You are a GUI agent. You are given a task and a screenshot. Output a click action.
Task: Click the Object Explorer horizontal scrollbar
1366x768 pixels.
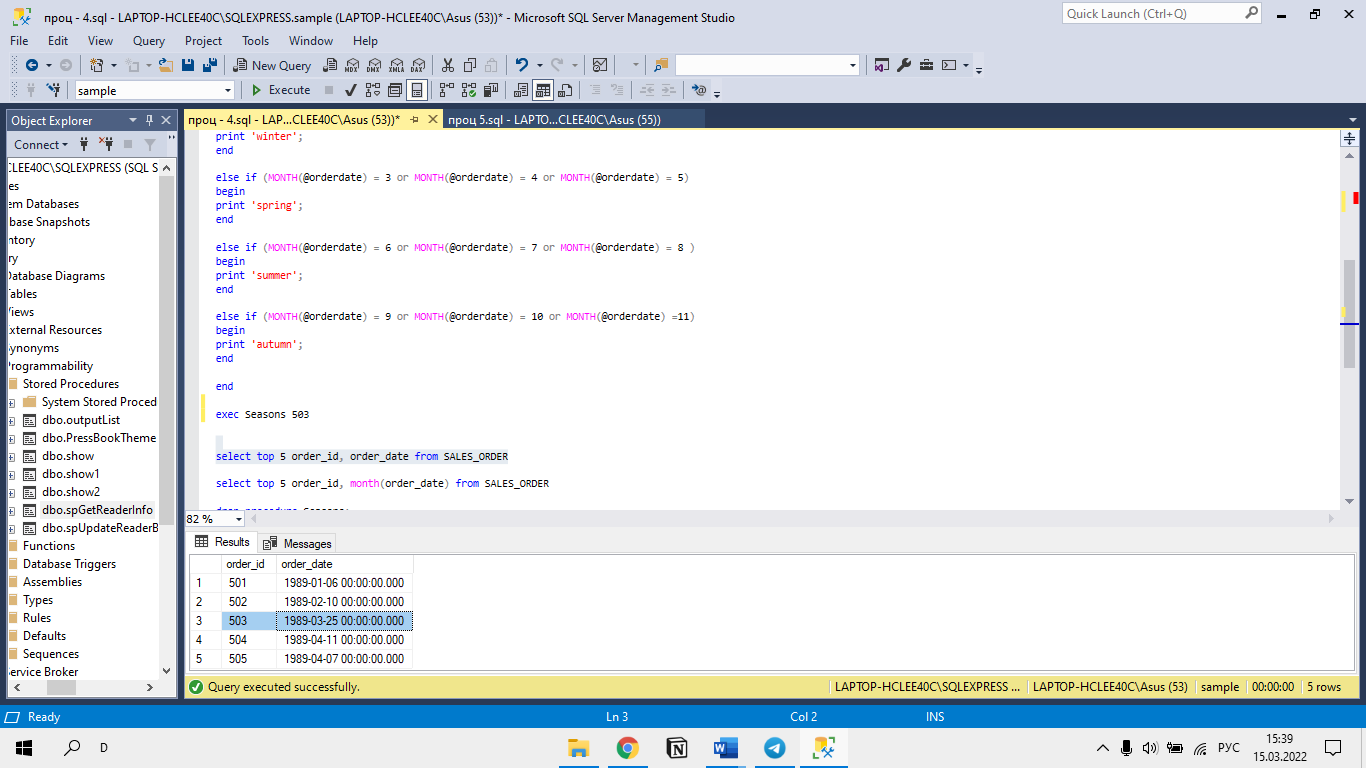[x=84, y=687]
